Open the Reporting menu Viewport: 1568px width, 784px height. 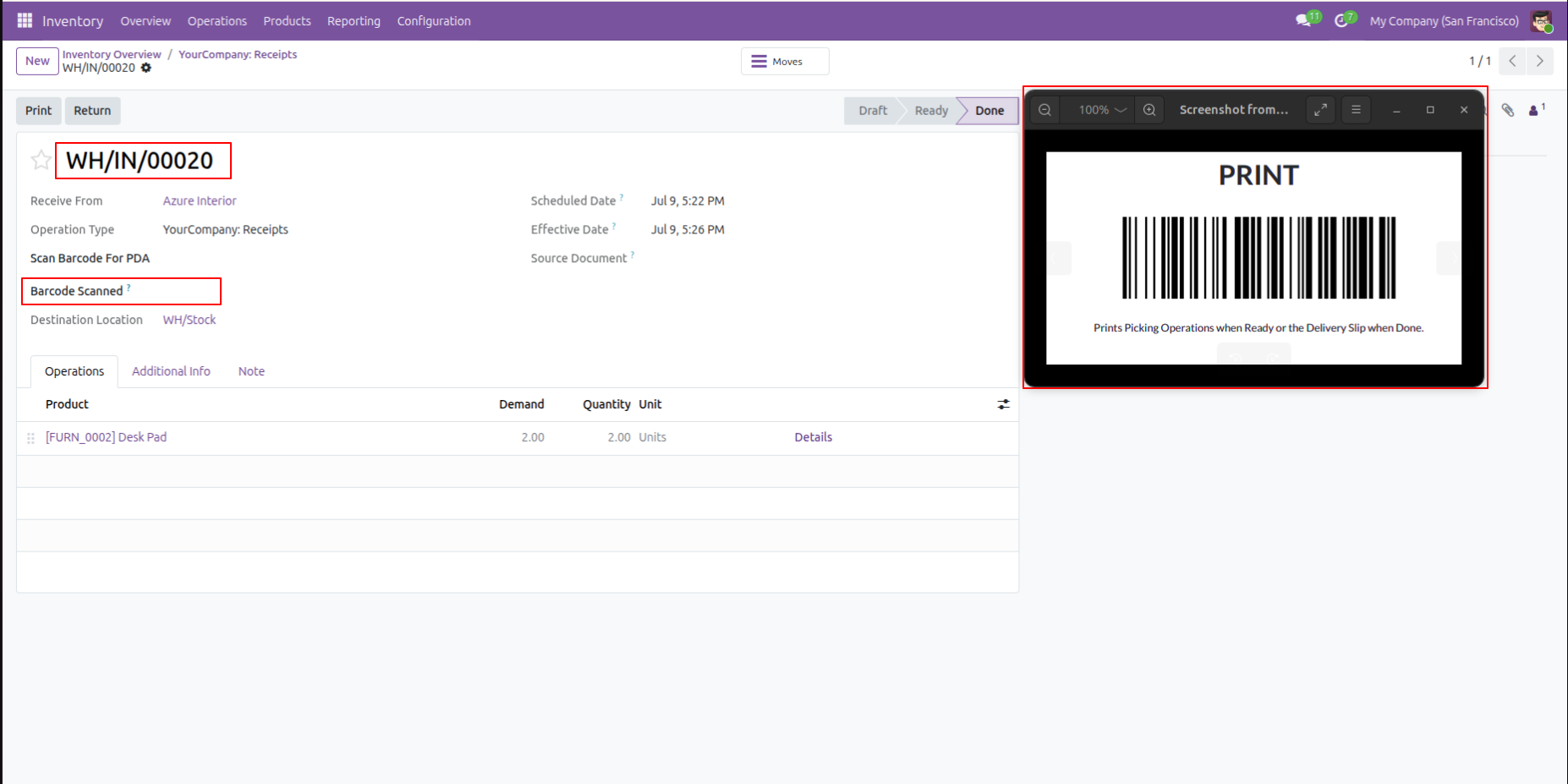(x=354, y=20)
